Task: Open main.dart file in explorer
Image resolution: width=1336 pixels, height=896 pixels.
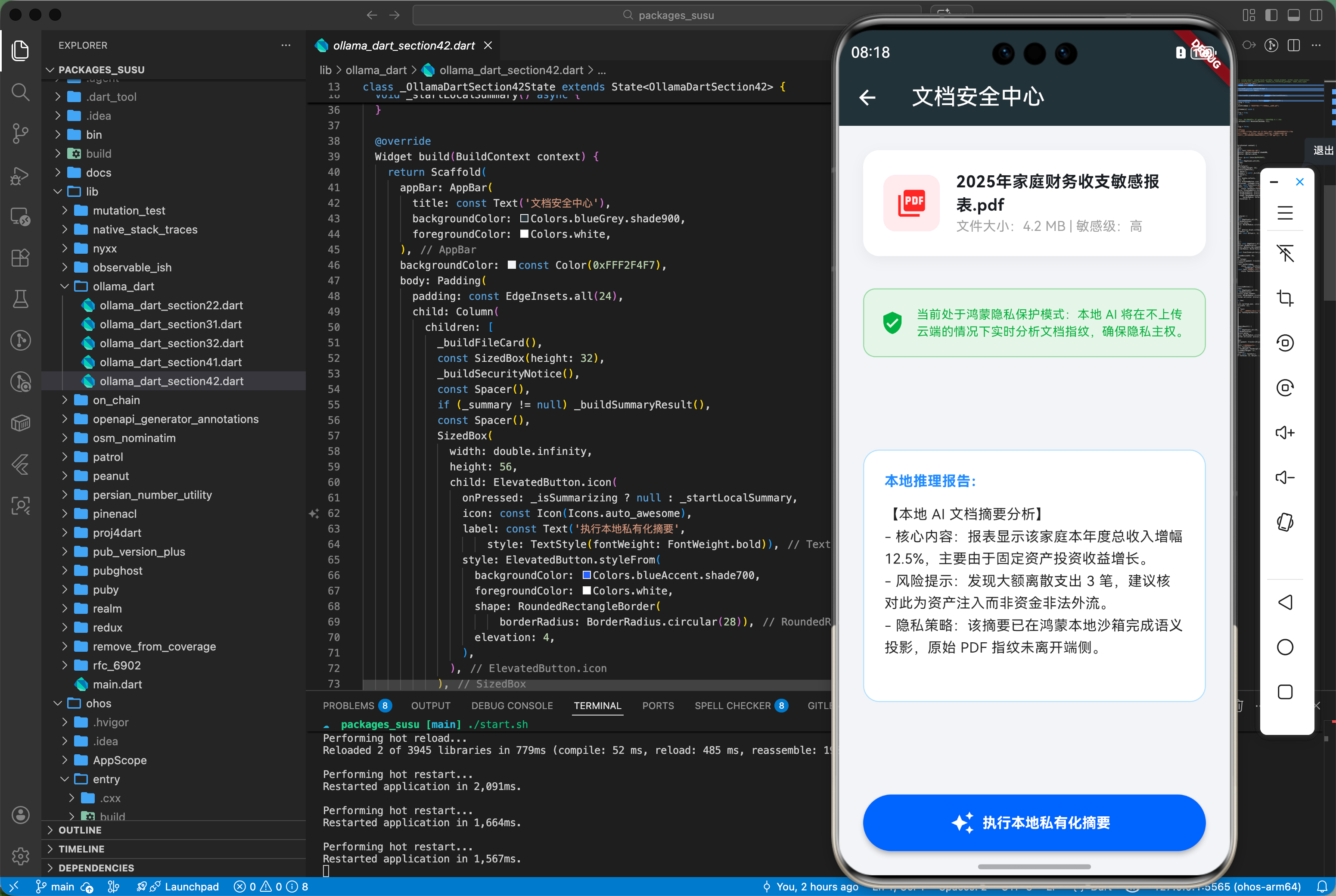Action: tap(117, 684)
